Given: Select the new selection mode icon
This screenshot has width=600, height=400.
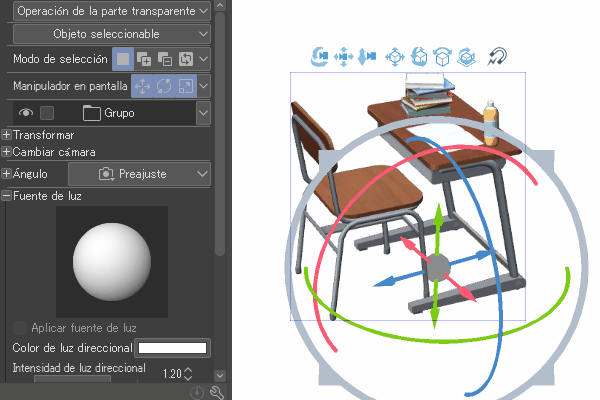Looking at the screenshot, I should tap(123, 59).
